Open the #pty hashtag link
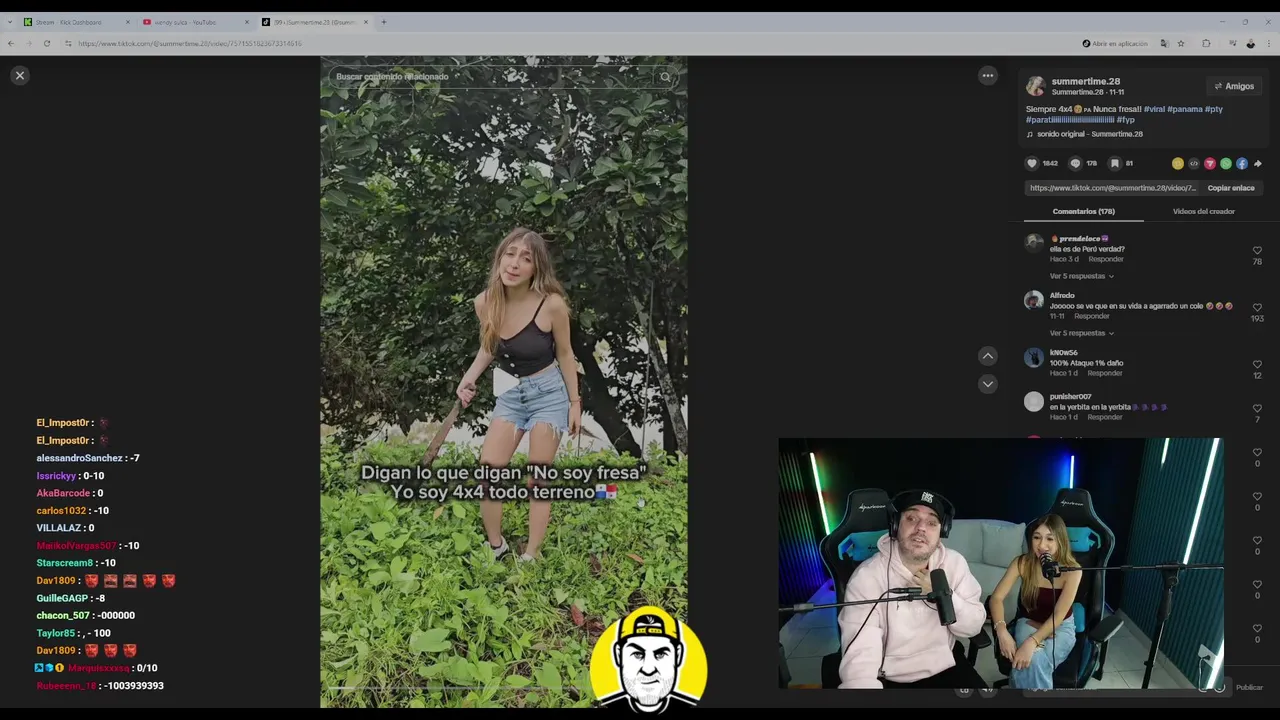 click(x=1213, y=109)
